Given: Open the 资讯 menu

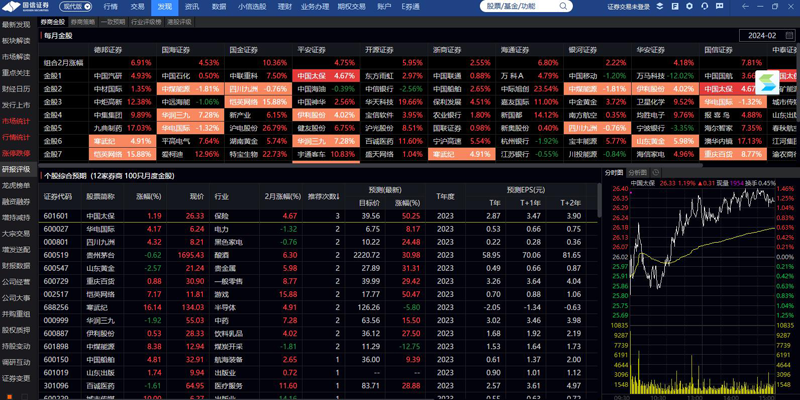Looking at the screenshot, I should [x=192, y=7].
